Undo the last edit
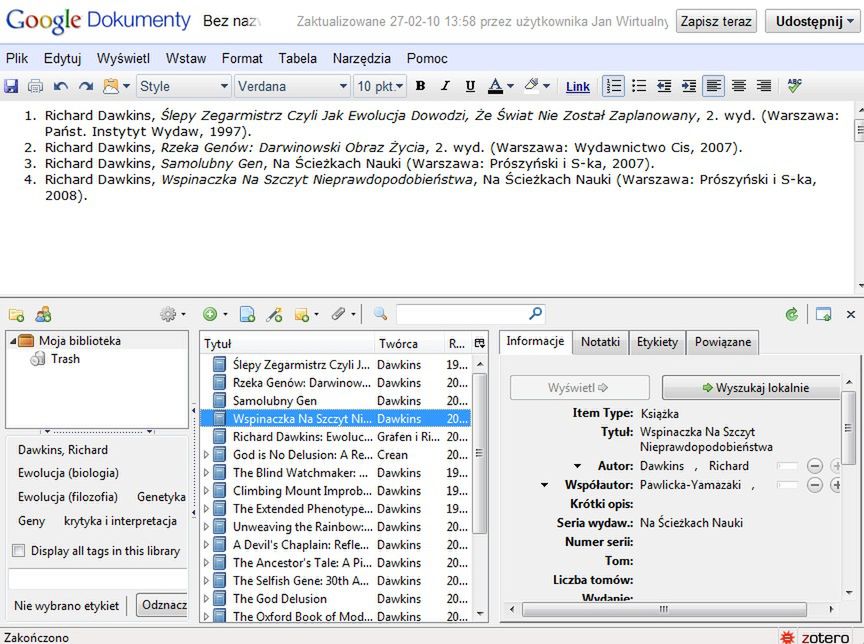 [61, 86]
